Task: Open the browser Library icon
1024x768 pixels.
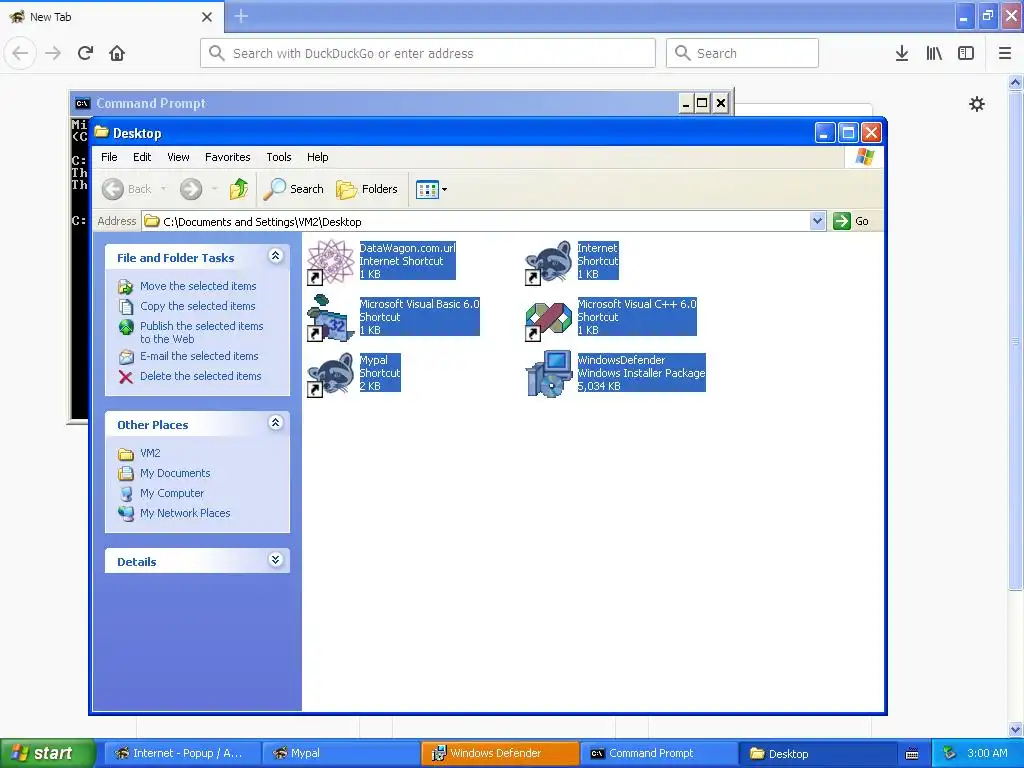Action: [x=934, y=53]
